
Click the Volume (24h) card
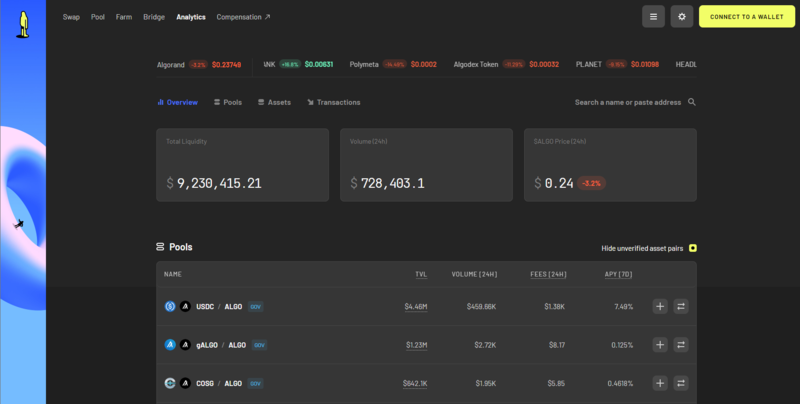[426, 165]
